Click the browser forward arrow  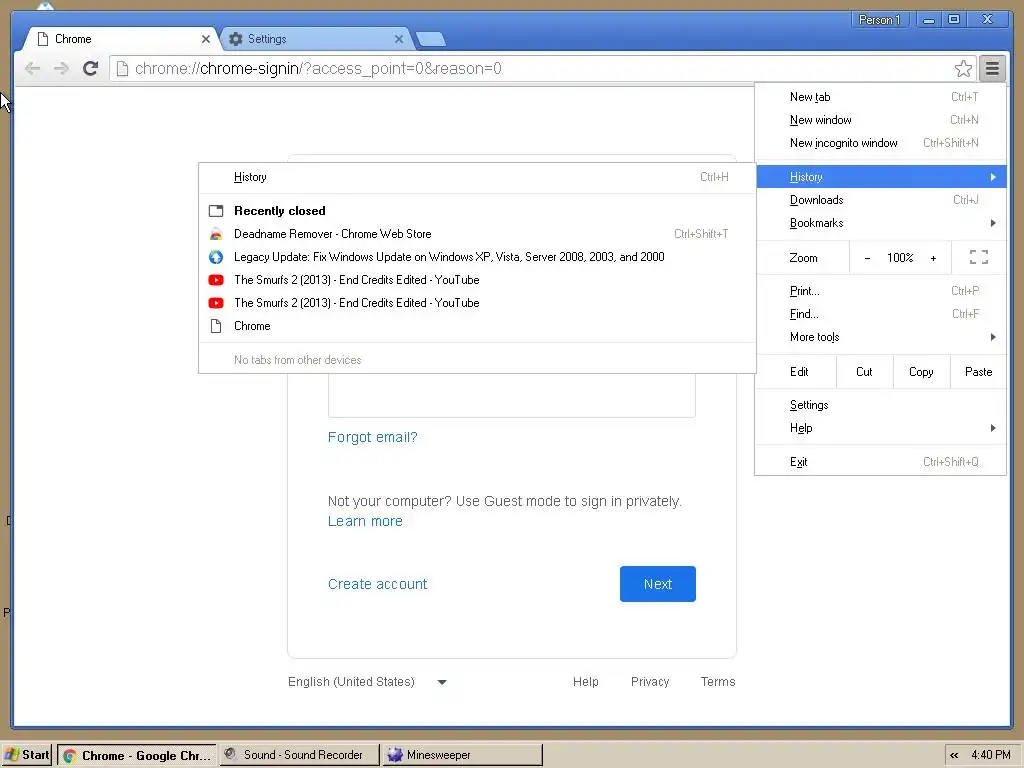point(61,69)
